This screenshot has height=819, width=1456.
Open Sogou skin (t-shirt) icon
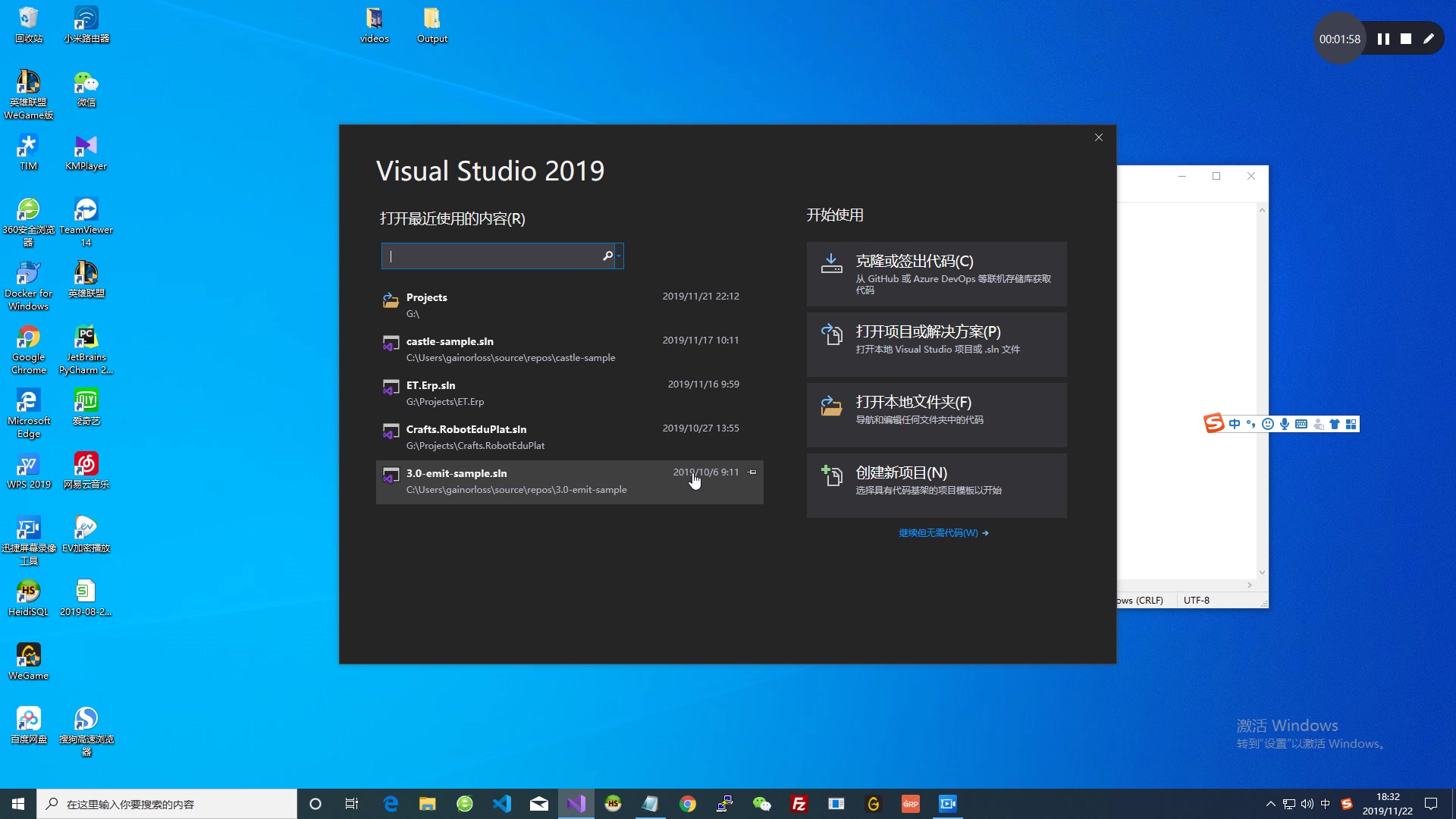1335,424
